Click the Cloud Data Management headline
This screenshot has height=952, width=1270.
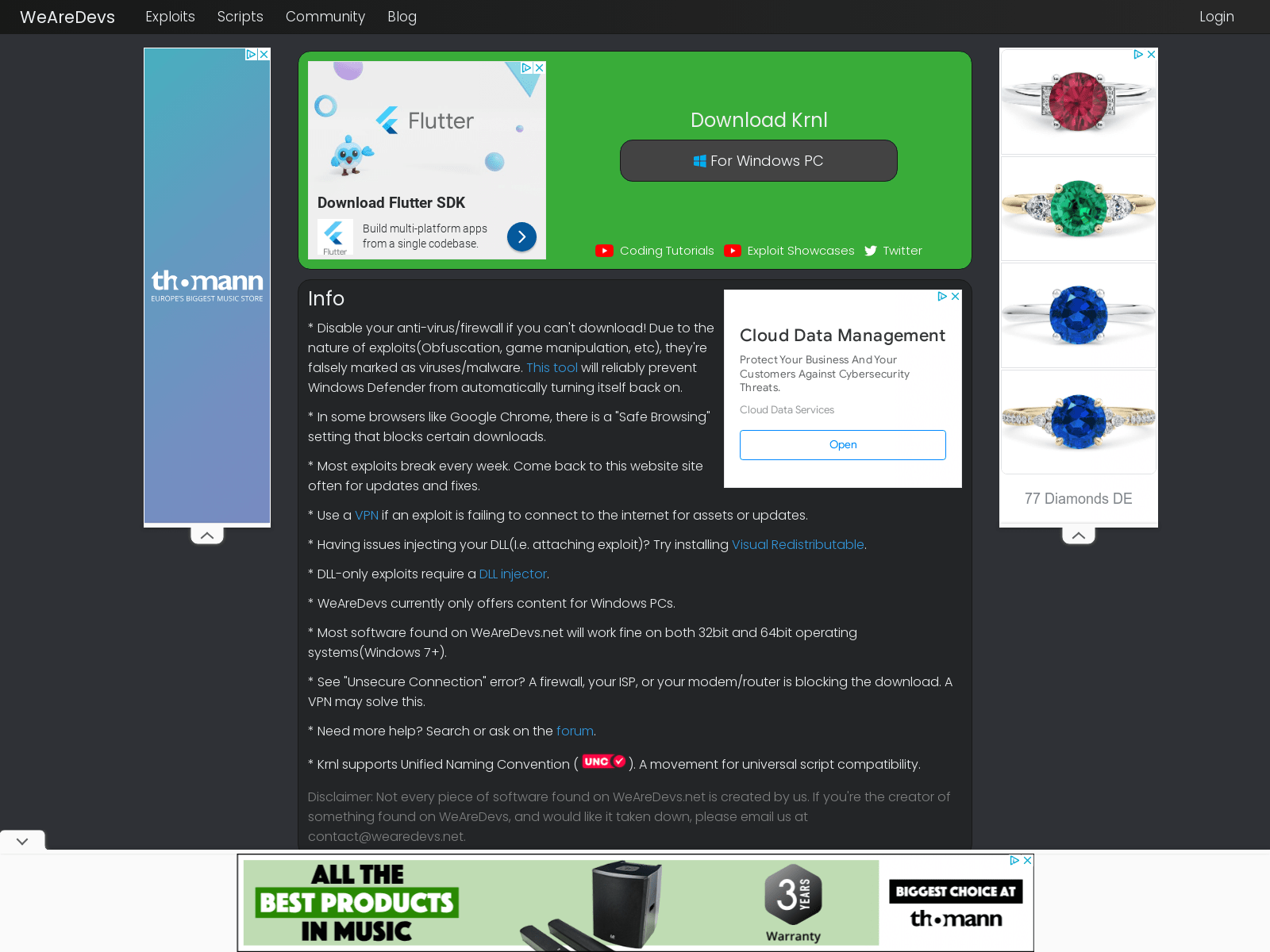842,336
